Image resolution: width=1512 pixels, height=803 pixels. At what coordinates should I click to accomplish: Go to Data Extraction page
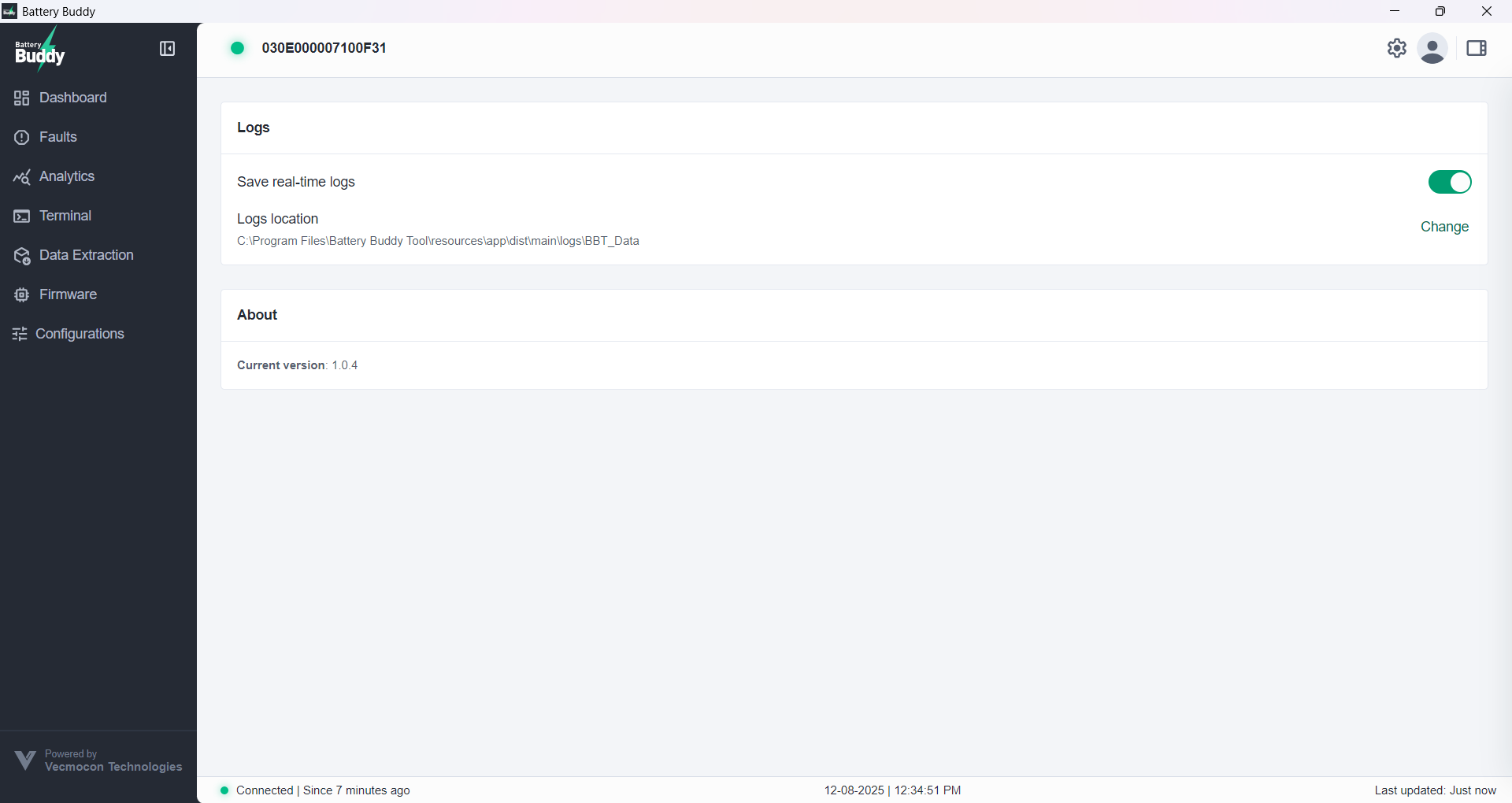[x=86, y=255]
